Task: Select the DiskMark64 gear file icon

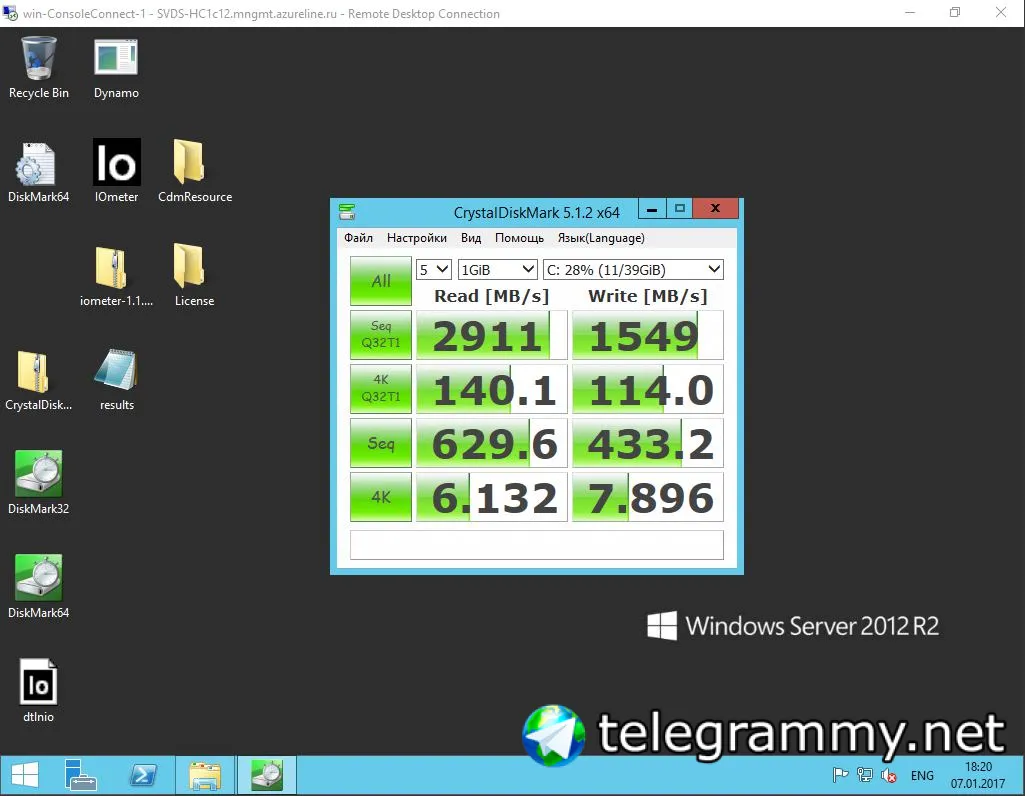Action: click(x=38, y=173)
